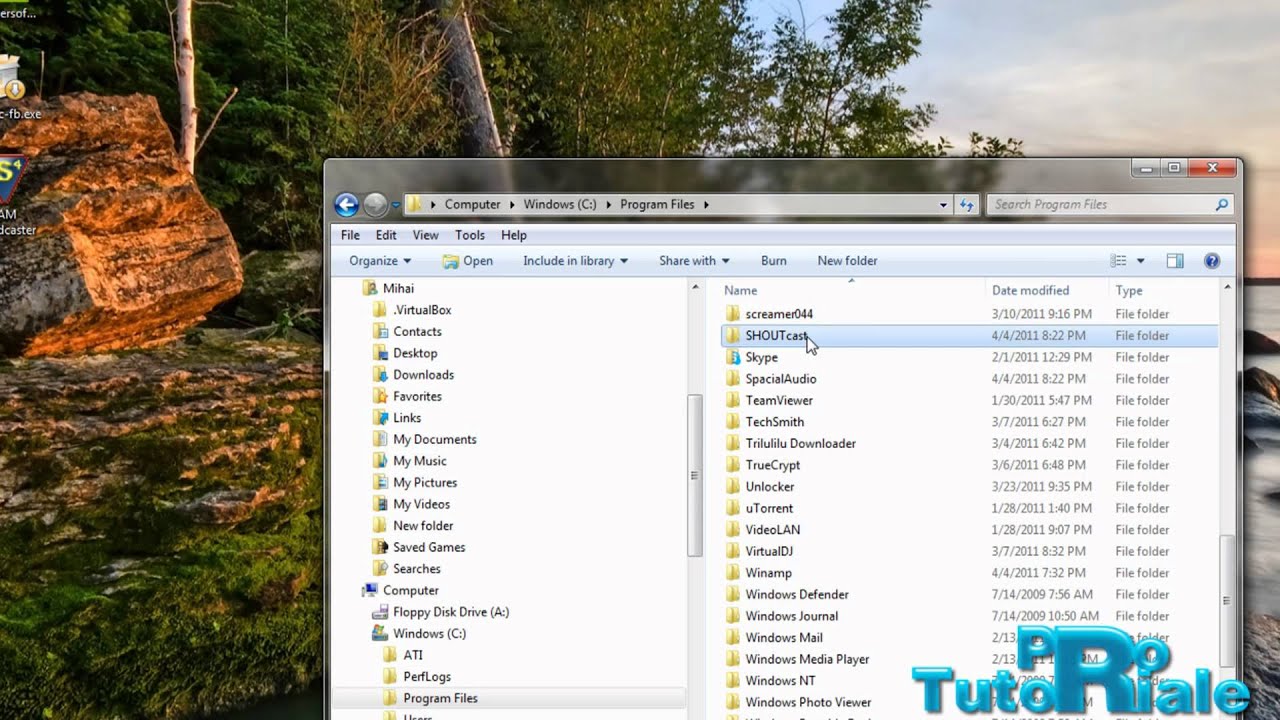Click the change view icon
Screen dimensions: 1280x720
(1118, 261)
